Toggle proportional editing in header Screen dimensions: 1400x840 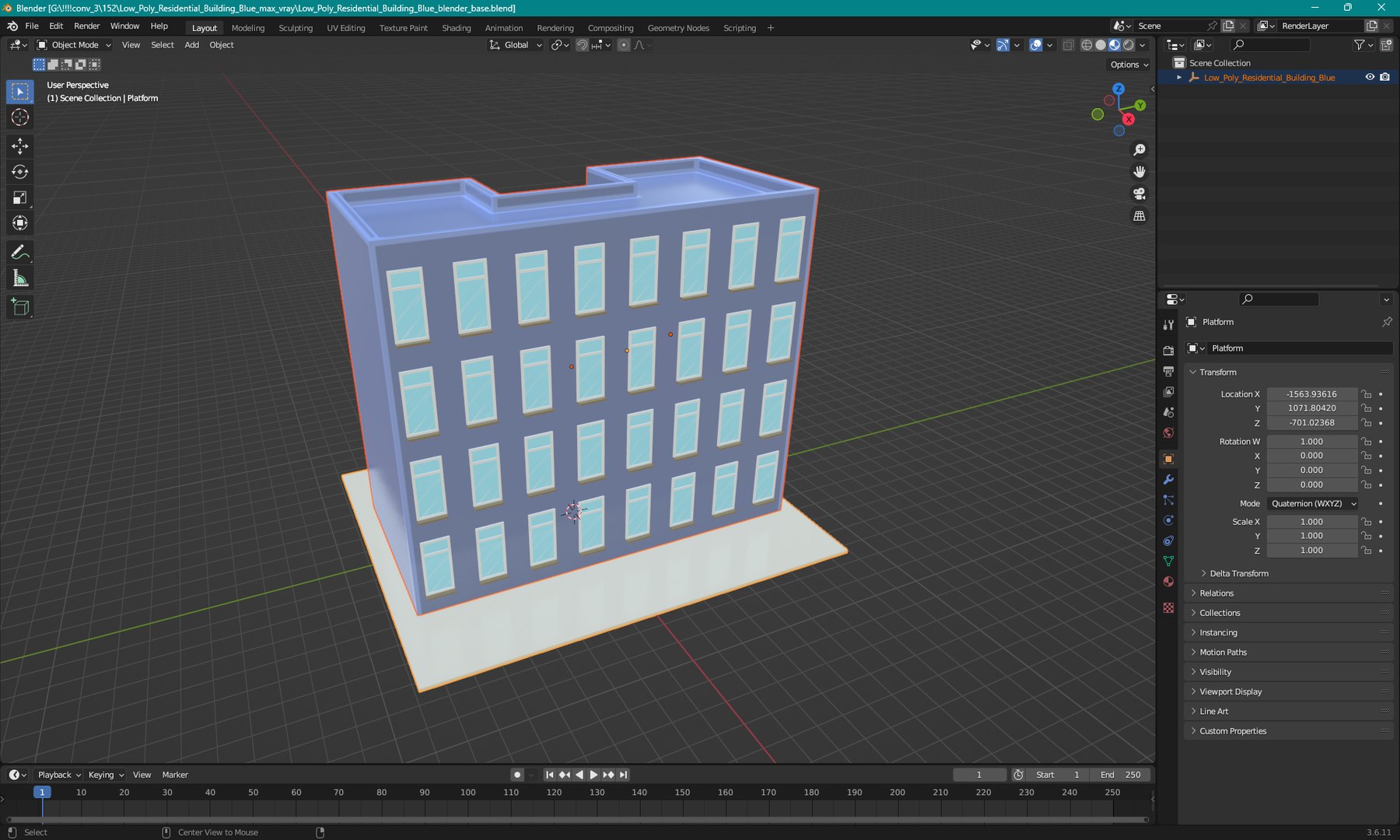click(624, 45)
